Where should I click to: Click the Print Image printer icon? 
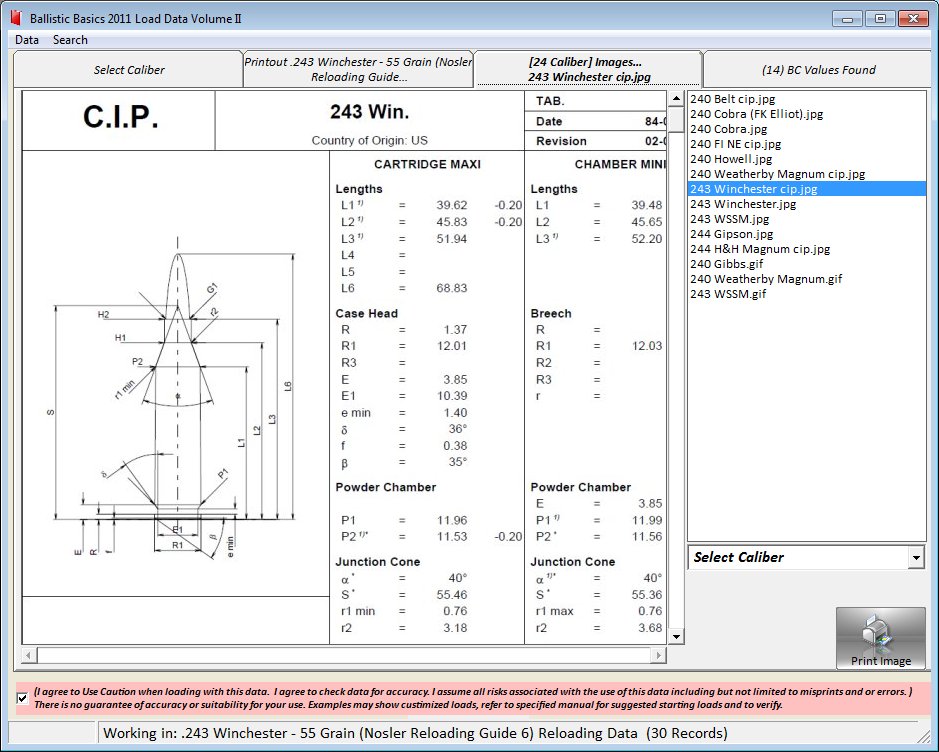tap(880, 637)
